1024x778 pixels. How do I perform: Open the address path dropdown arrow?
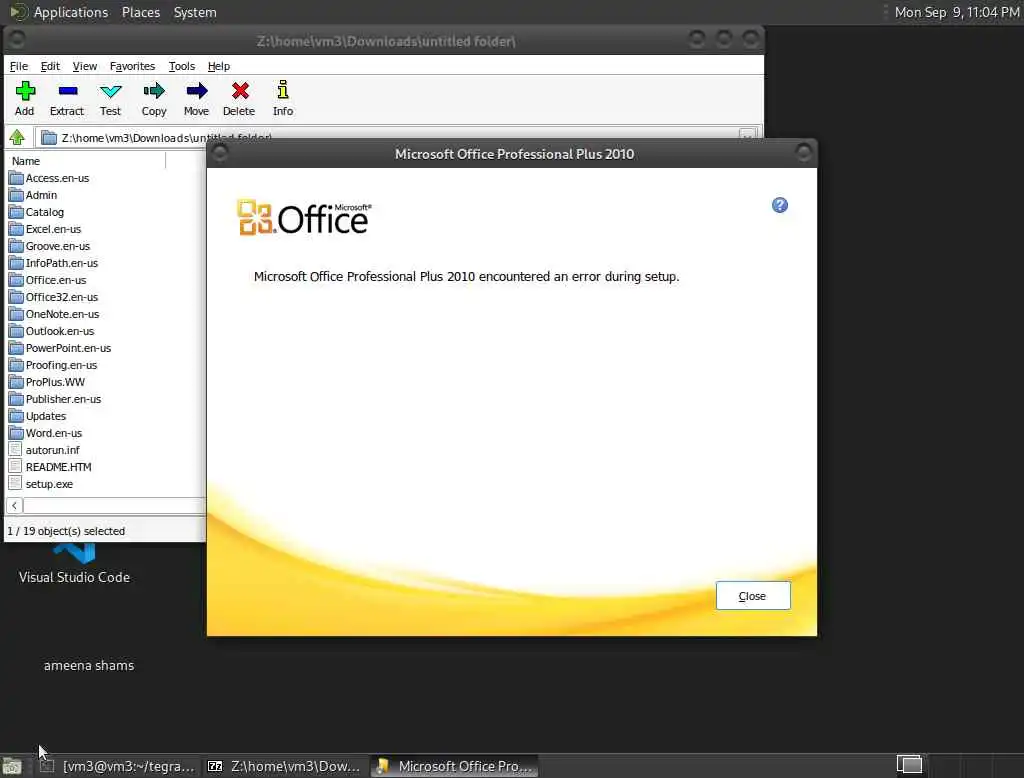(747, 134)
